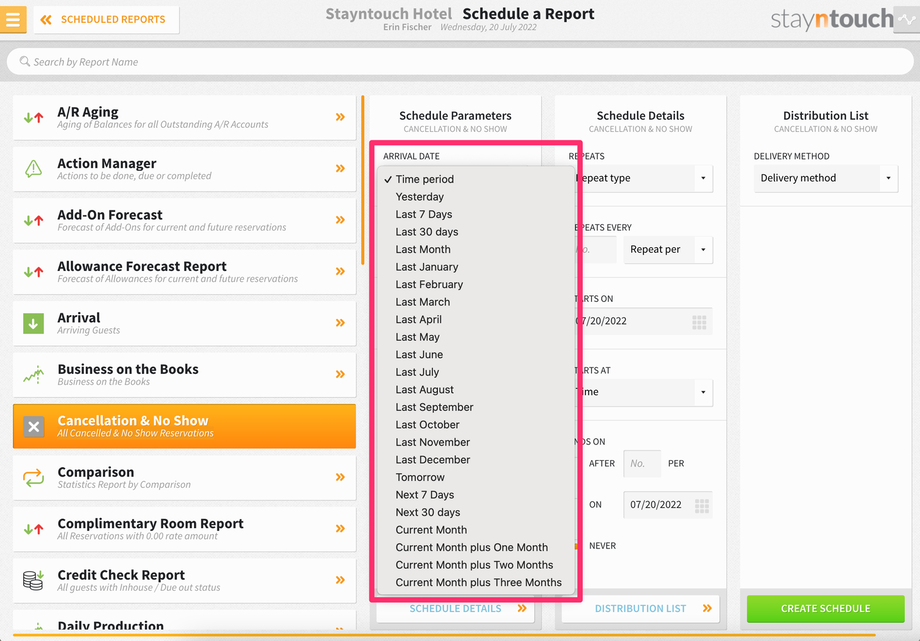This screenshot has height=641, width=920.
Task: Select Tomorrow option
Action: click(475, 478)
